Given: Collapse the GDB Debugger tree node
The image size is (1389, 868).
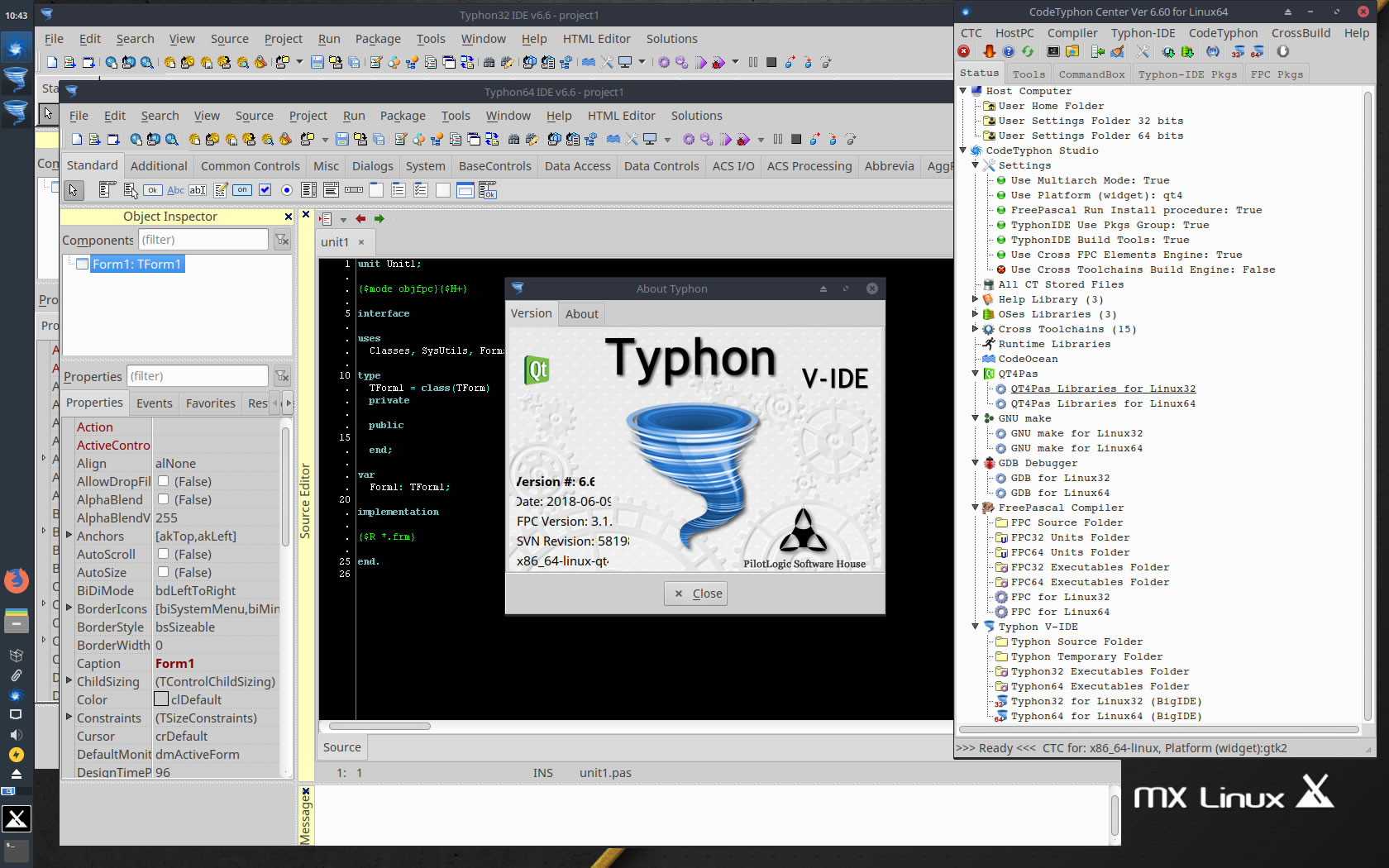Looking at the screenshot, I should click(976, 463).
